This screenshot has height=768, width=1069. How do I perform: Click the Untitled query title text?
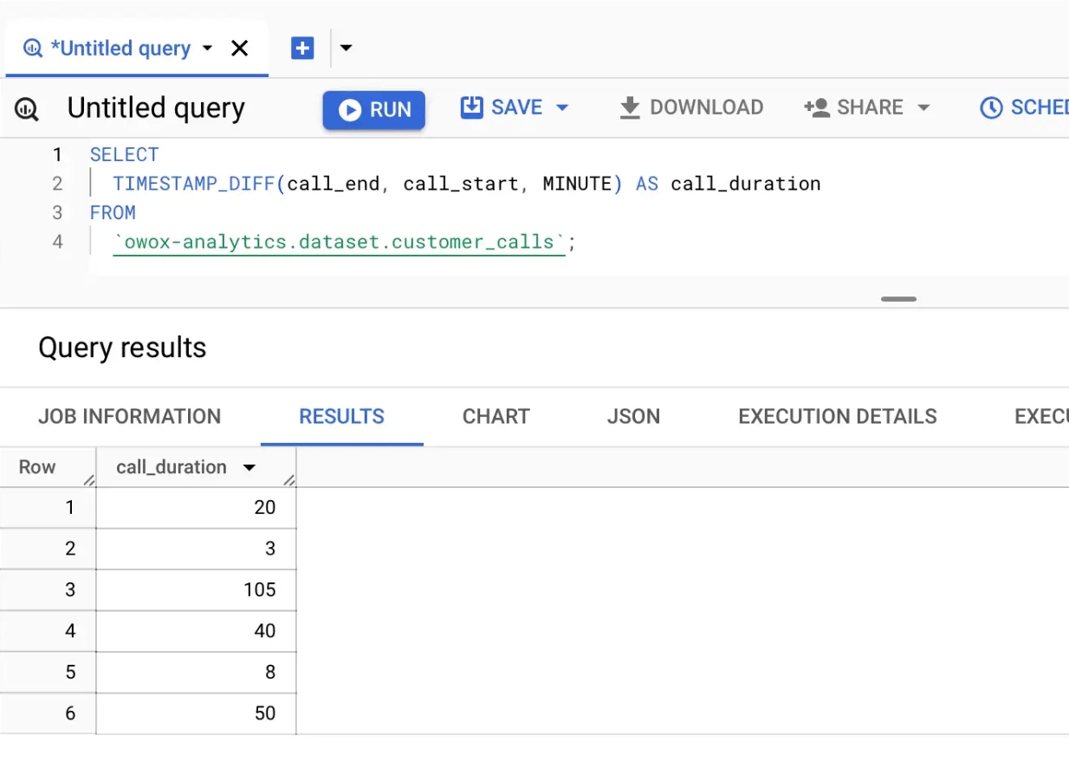pos(156,108)
